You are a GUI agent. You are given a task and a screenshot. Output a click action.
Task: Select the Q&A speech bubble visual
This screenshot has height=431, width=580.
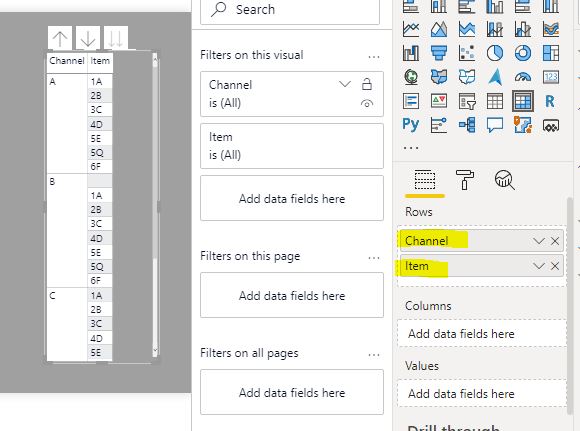point(495,125)
